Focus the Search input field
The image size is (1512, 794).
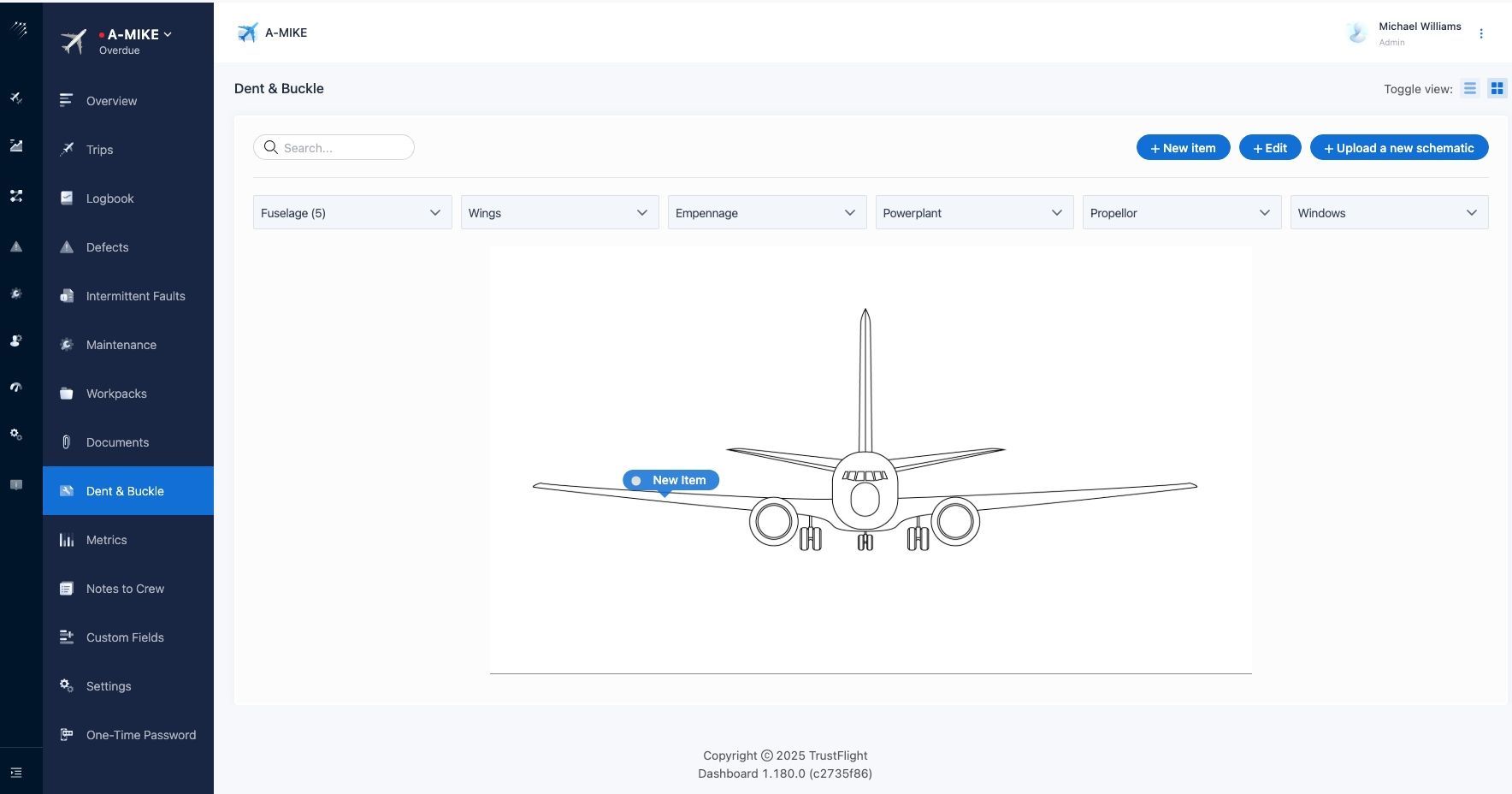pyautogui.click(x=334, y=147)
